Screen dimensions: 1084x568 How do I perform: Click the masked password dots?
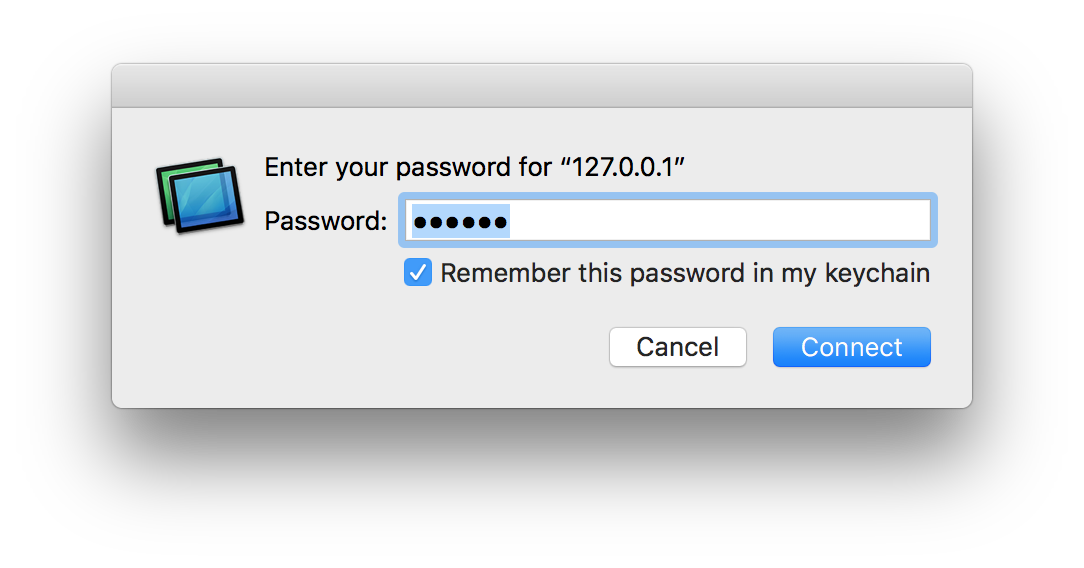point(460,221)
